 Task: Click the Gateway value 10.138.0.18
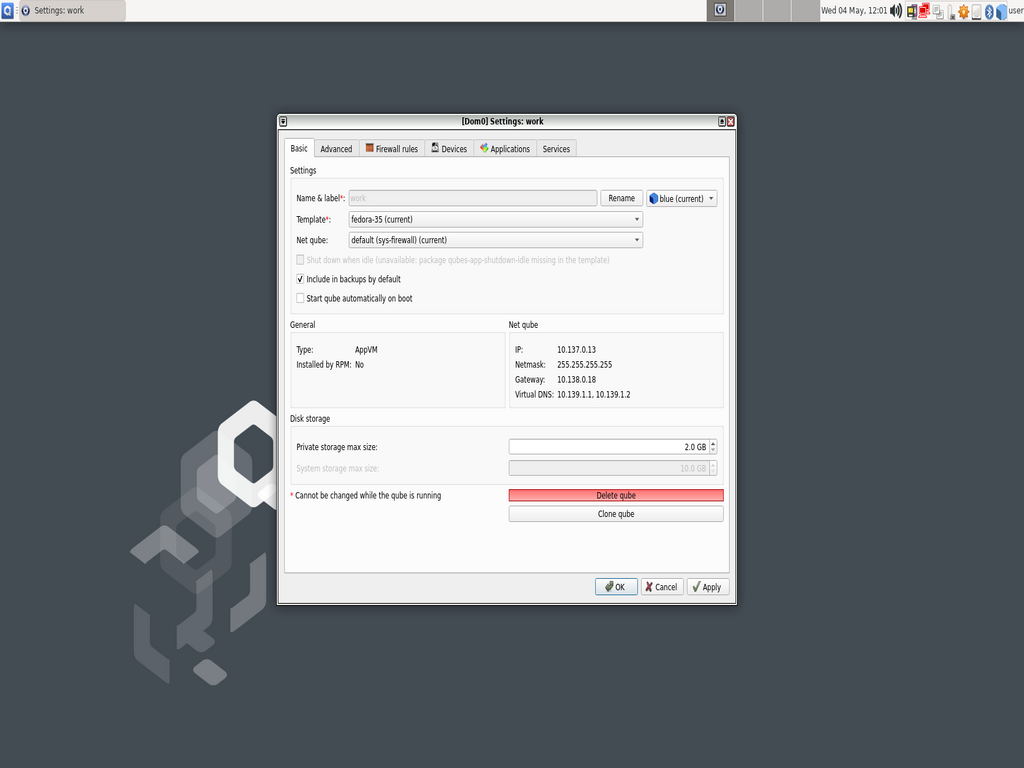click(577, 380)
